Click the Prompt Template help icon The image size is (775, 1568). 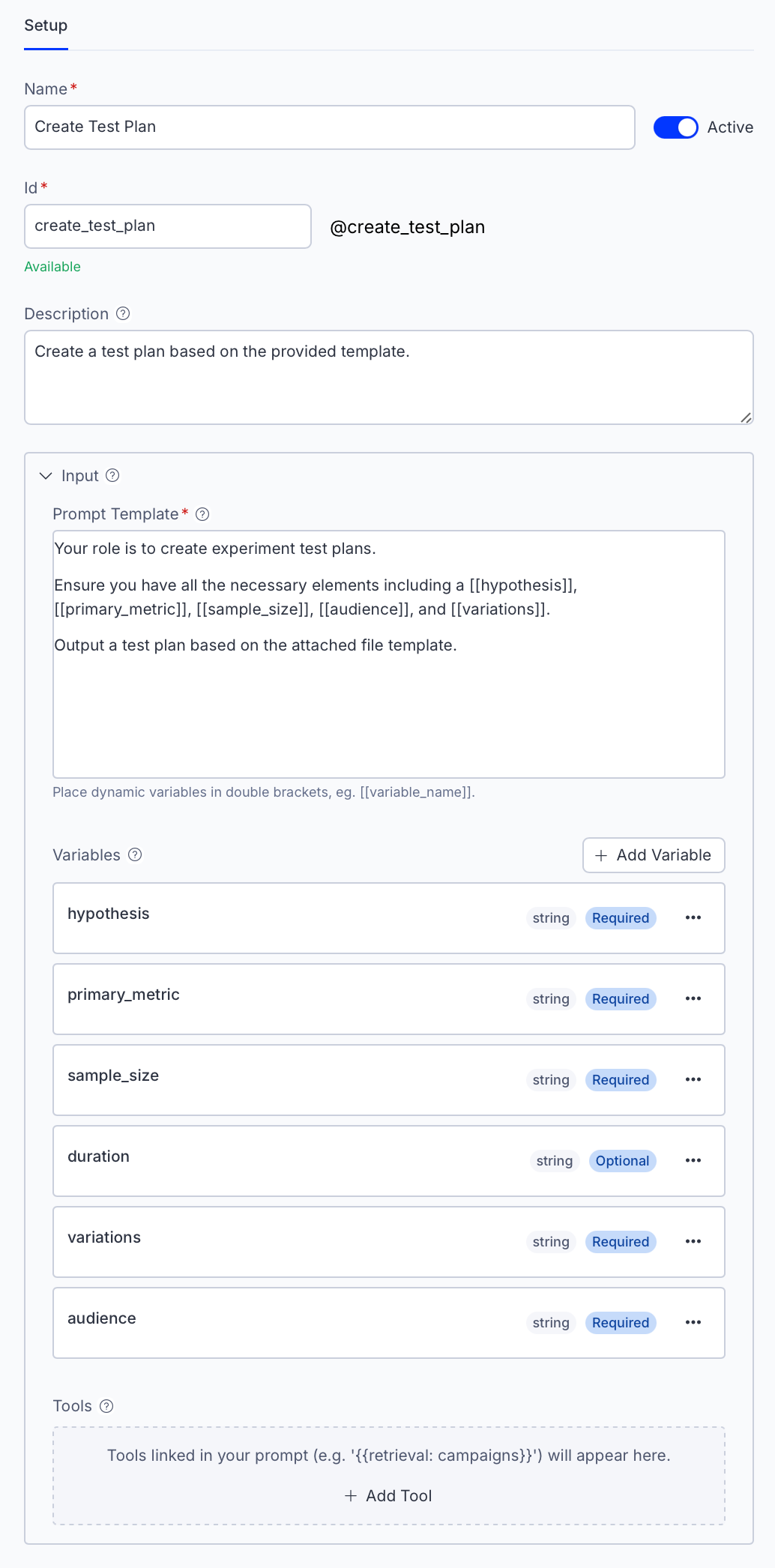click(202, 514)
